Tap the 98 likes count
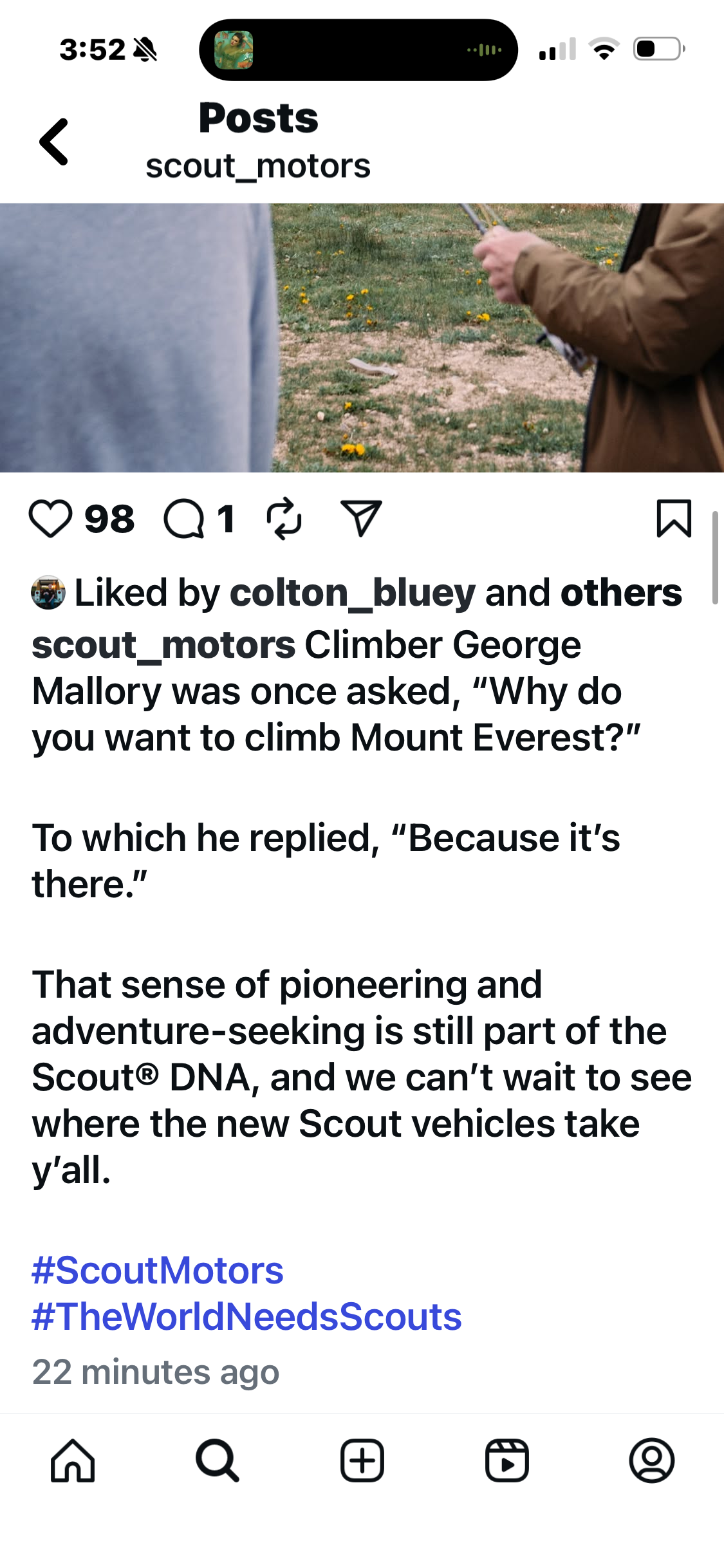The image size is (724, 1568). [x=109, y=519]
